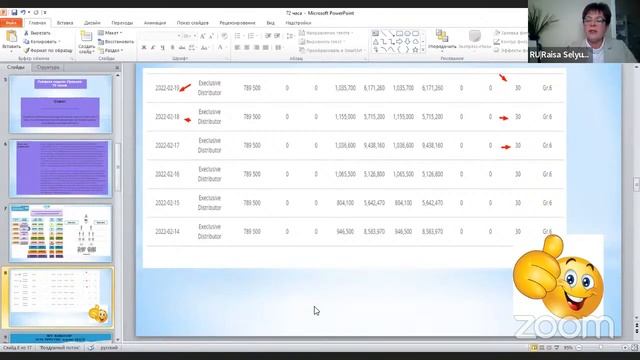Open the font color A picker
Viewport: 640px width, 360px height.
pos(220,48)
